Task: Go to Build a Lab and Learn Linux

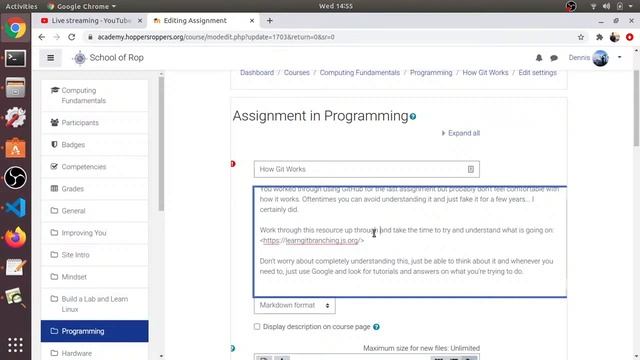Action: tap(95, 304)
